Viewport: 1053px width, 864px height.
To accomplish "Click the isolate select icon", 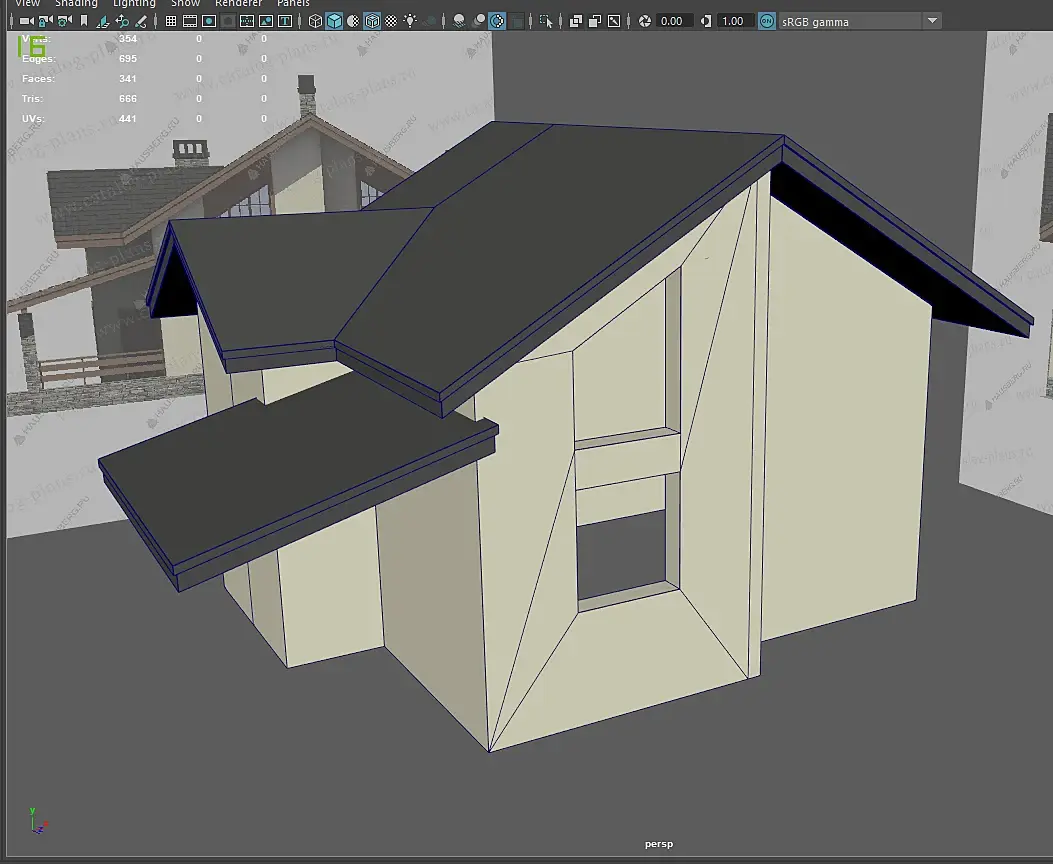I will (546, 21).
